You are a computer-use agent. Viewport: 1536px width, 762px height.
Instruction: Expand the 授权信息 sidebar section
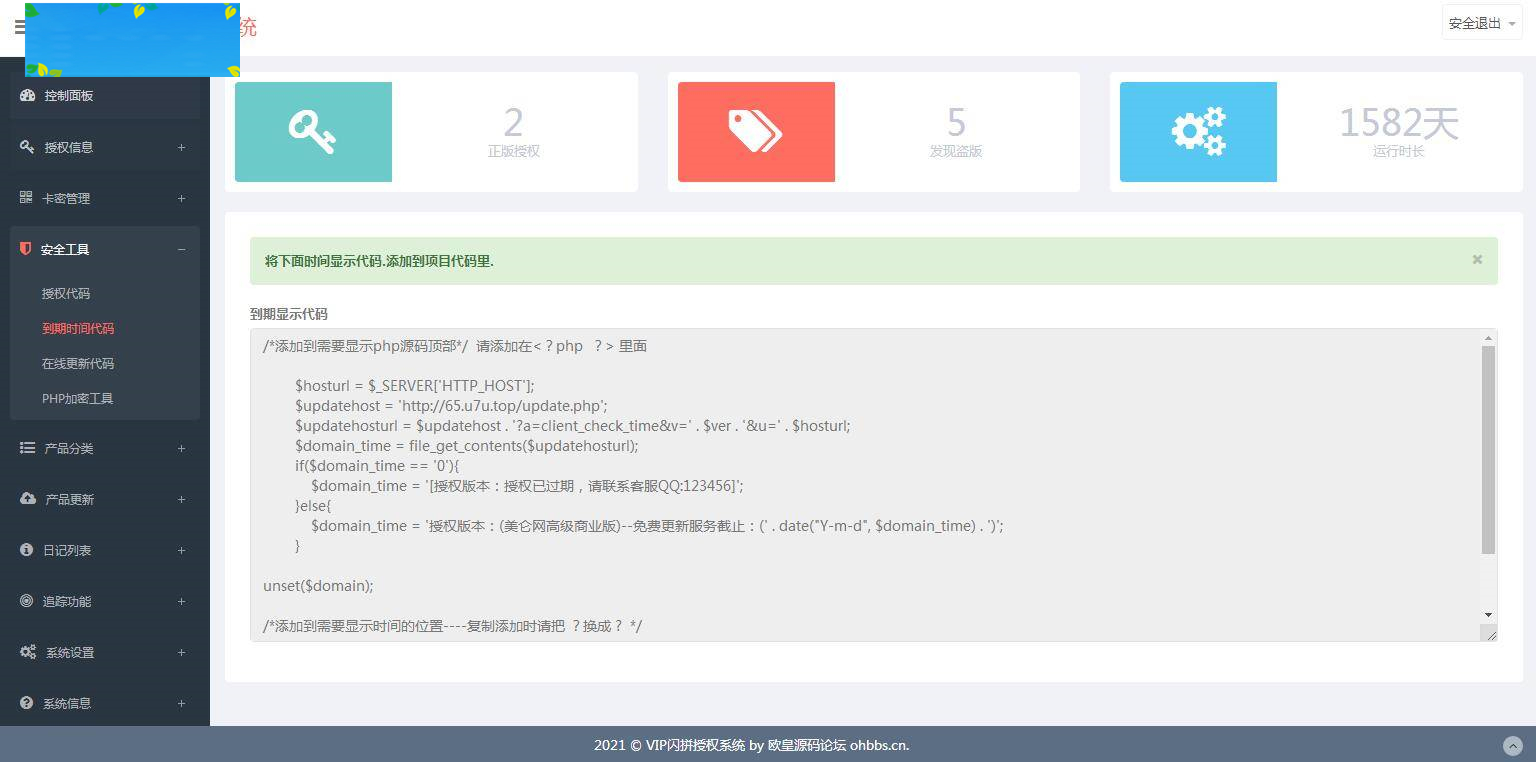[x=181, y=147]
